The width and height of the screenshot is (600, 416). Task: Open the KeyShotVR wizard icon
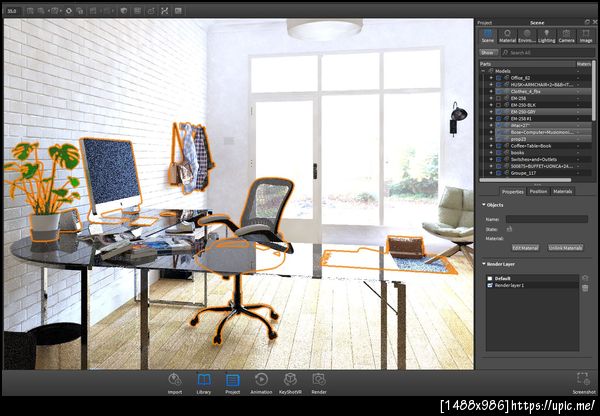click(x=290, y=380)
